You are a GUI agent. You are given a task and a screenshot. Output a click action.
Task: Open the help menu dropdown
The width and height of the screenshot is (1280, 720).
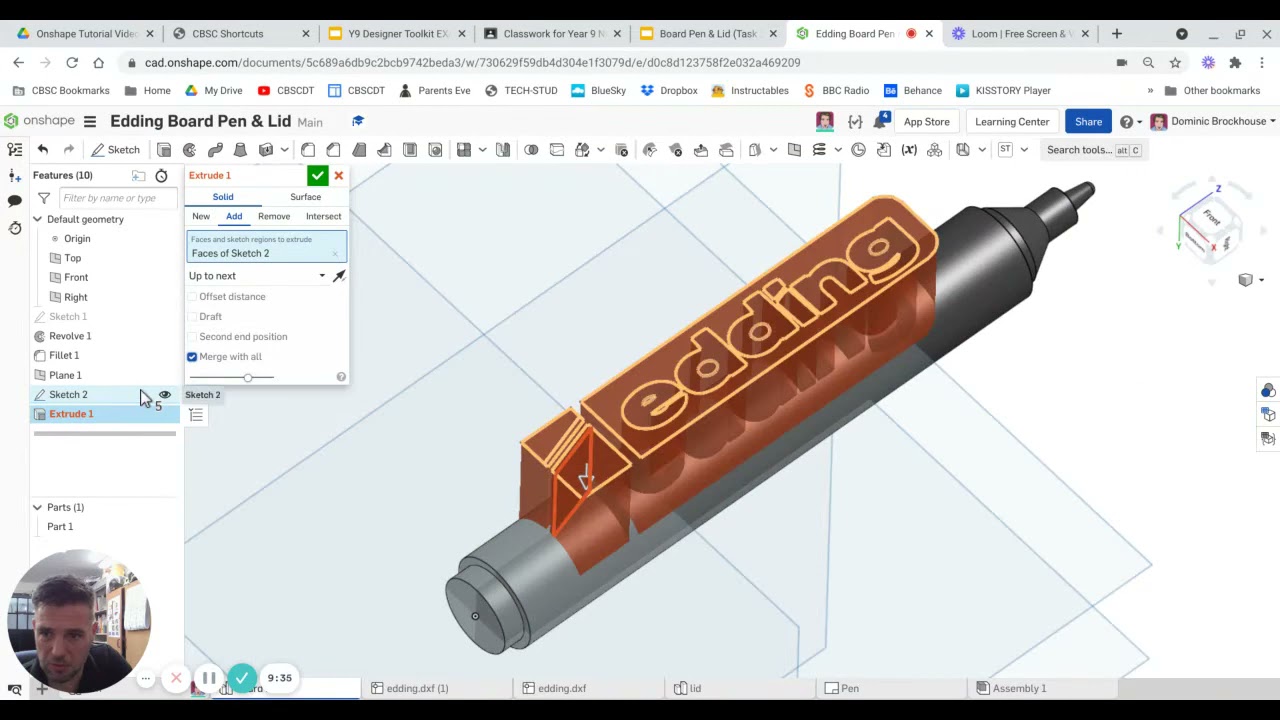pos(1131,122)
